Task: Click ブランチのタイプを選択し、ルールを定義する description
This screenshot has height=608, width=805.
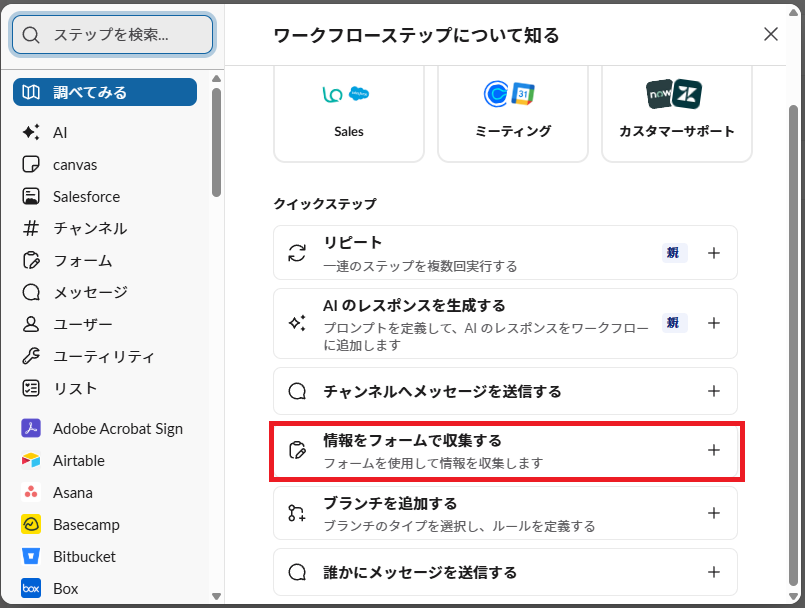Action: (x=459, y=526)
